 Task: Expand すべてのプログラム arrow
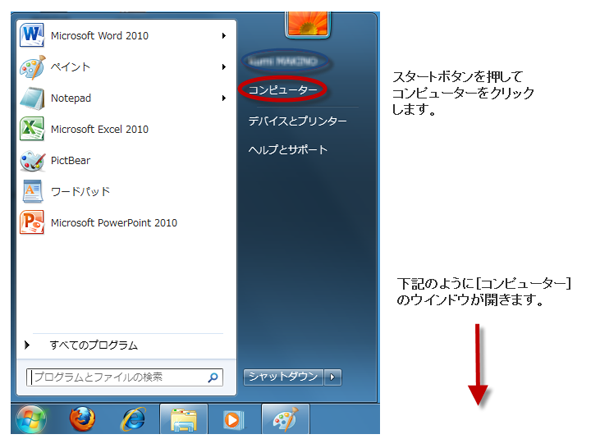click(x=27, y=345)
